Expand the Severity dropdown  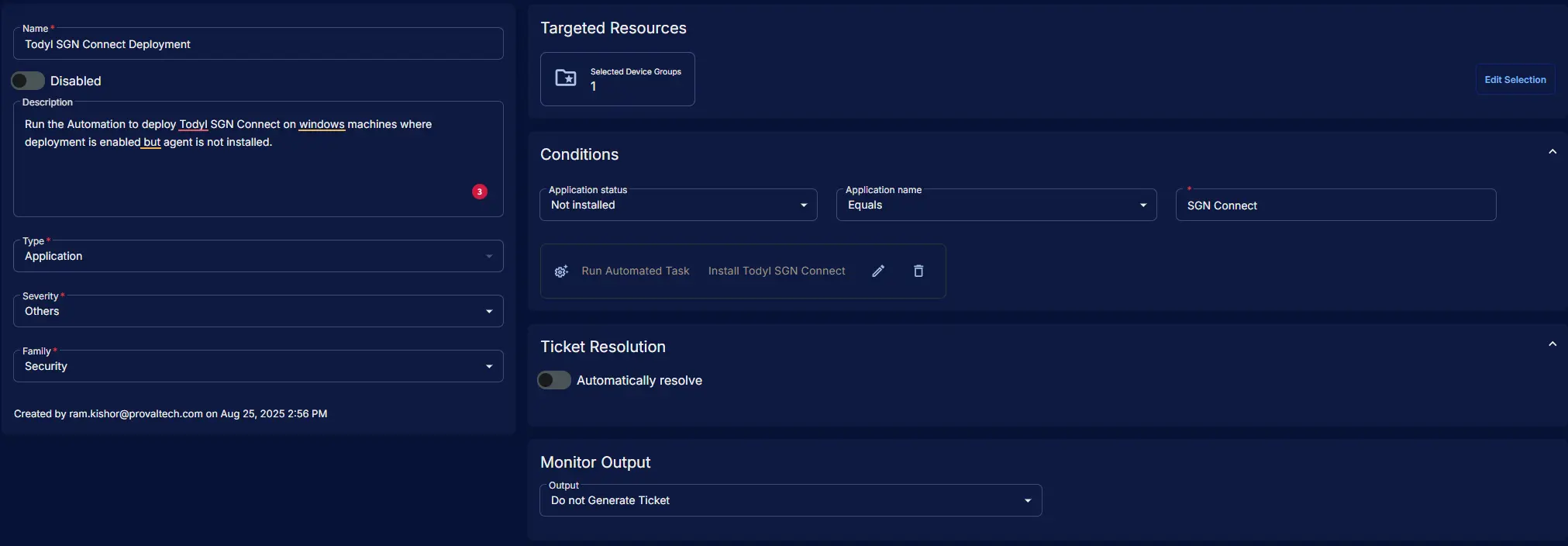click(258, 311)
